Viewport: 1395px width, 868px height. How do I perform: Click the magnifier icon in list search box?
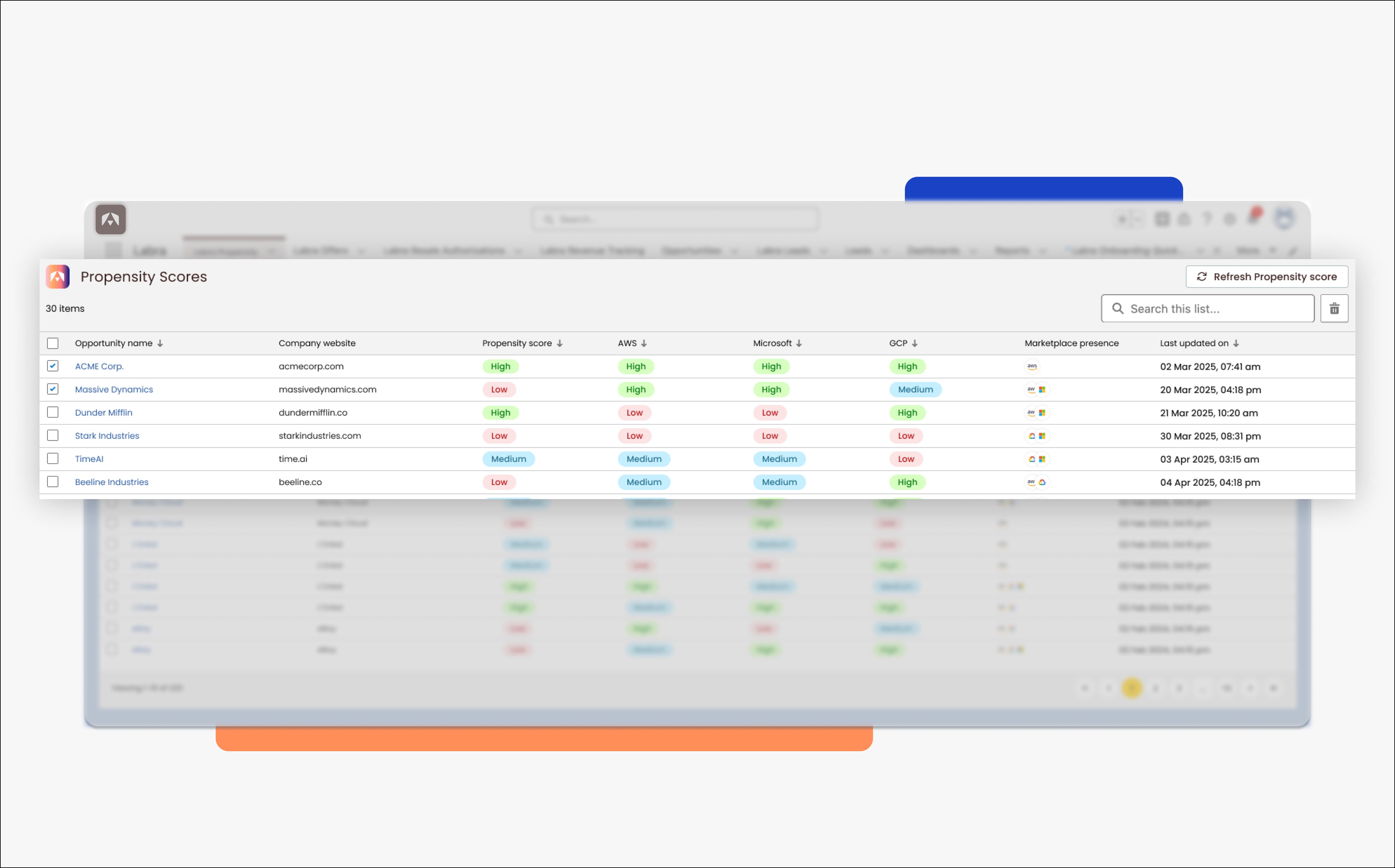[x=1117, y=309]
